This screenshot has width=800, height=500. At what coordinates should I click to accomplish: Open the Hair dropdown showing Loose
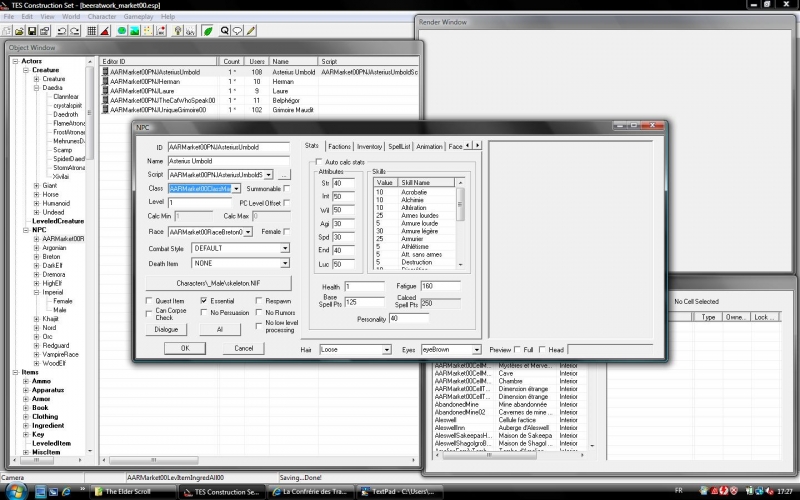point(387,349)
